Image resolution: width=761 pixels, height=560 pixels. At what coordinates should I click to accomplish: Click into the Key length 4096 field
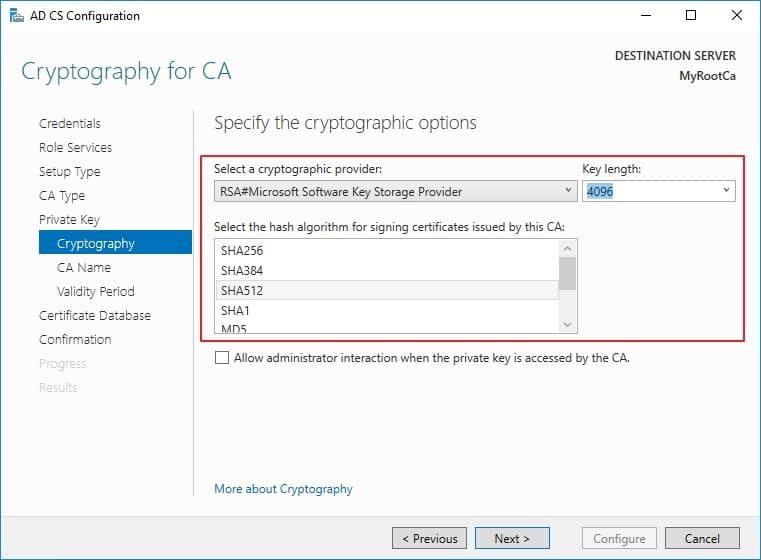(x=650, y=191)
